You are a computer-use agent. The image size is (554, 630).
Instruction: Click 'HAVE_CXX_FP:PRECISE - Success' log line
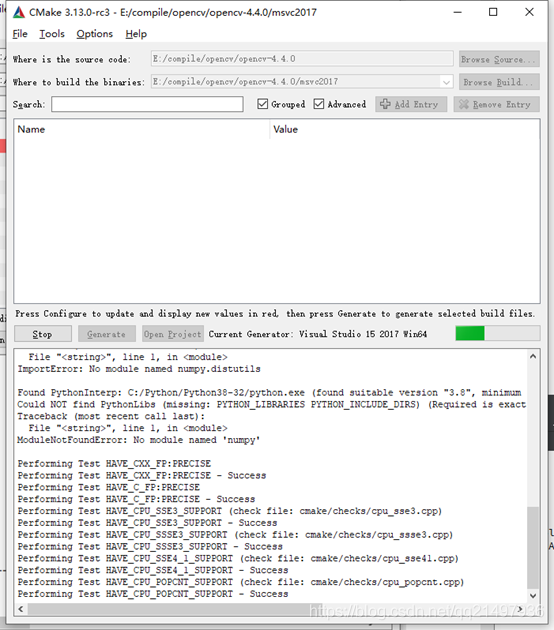[x=142, y=475]
